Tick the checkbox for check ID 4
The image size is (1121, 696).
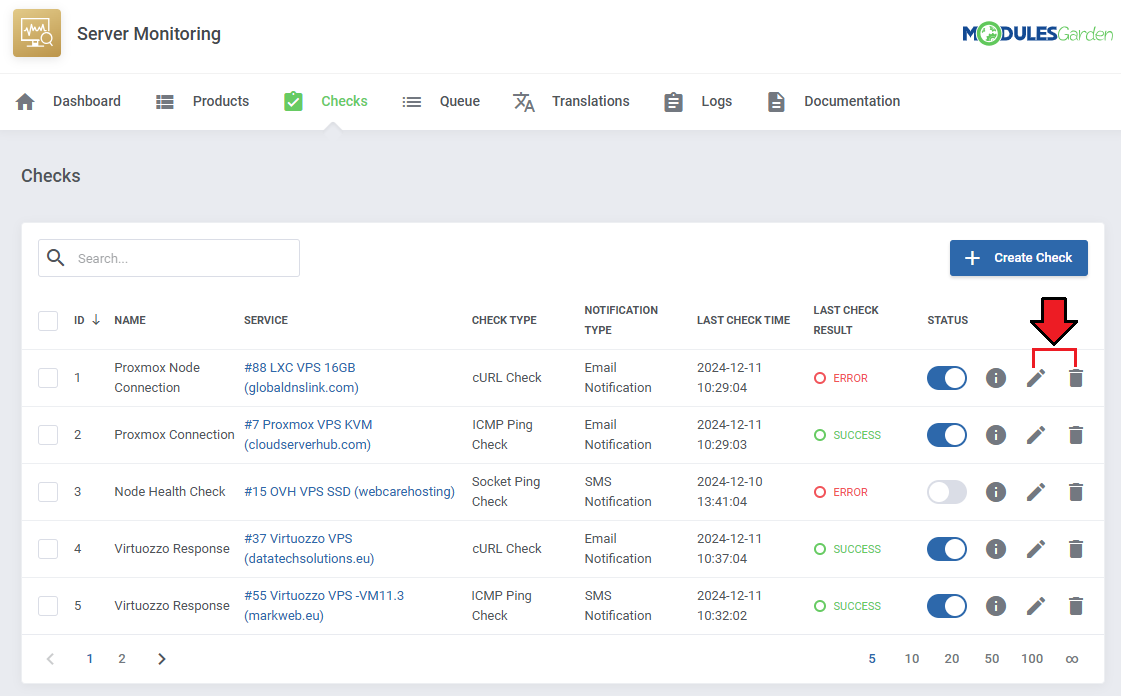pyautogui.click(x=48, y=549)
